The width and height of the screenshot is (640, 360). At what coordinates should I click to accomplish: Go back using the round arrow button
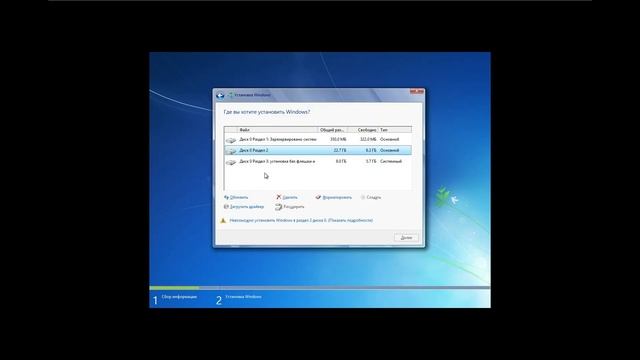tap(220, 96)
